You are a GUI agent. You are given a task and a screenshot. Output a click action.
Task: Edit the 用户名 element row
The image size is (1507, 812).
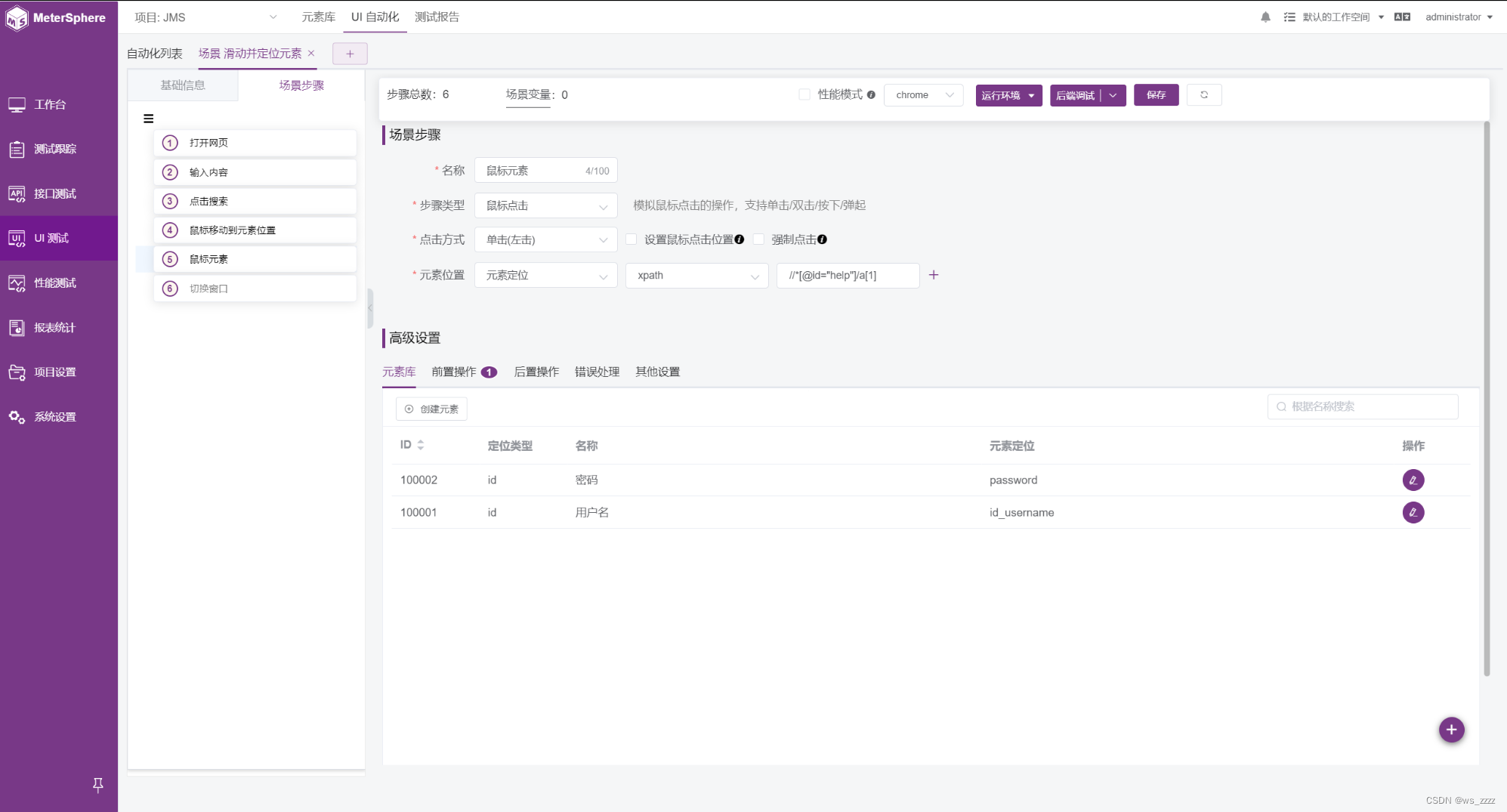[1413, 513]
